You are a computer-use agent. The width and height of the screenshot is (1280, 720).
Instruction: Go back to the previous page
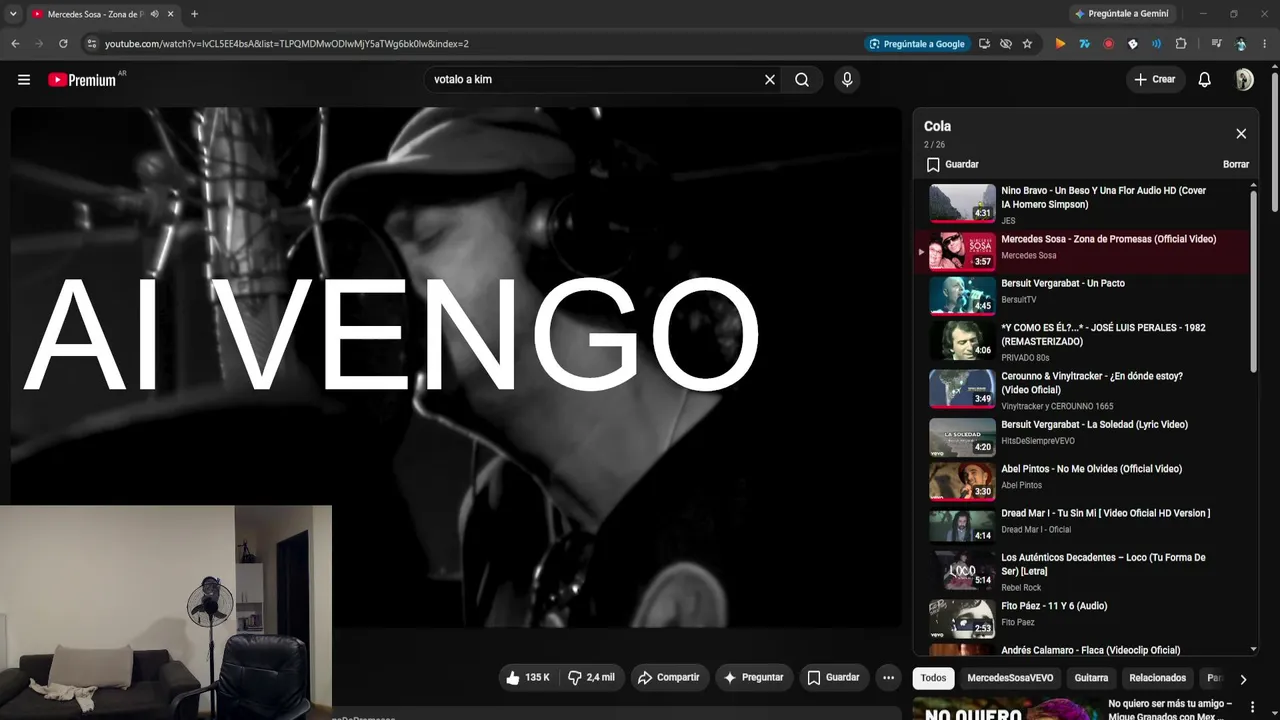(x=15, y=44)
